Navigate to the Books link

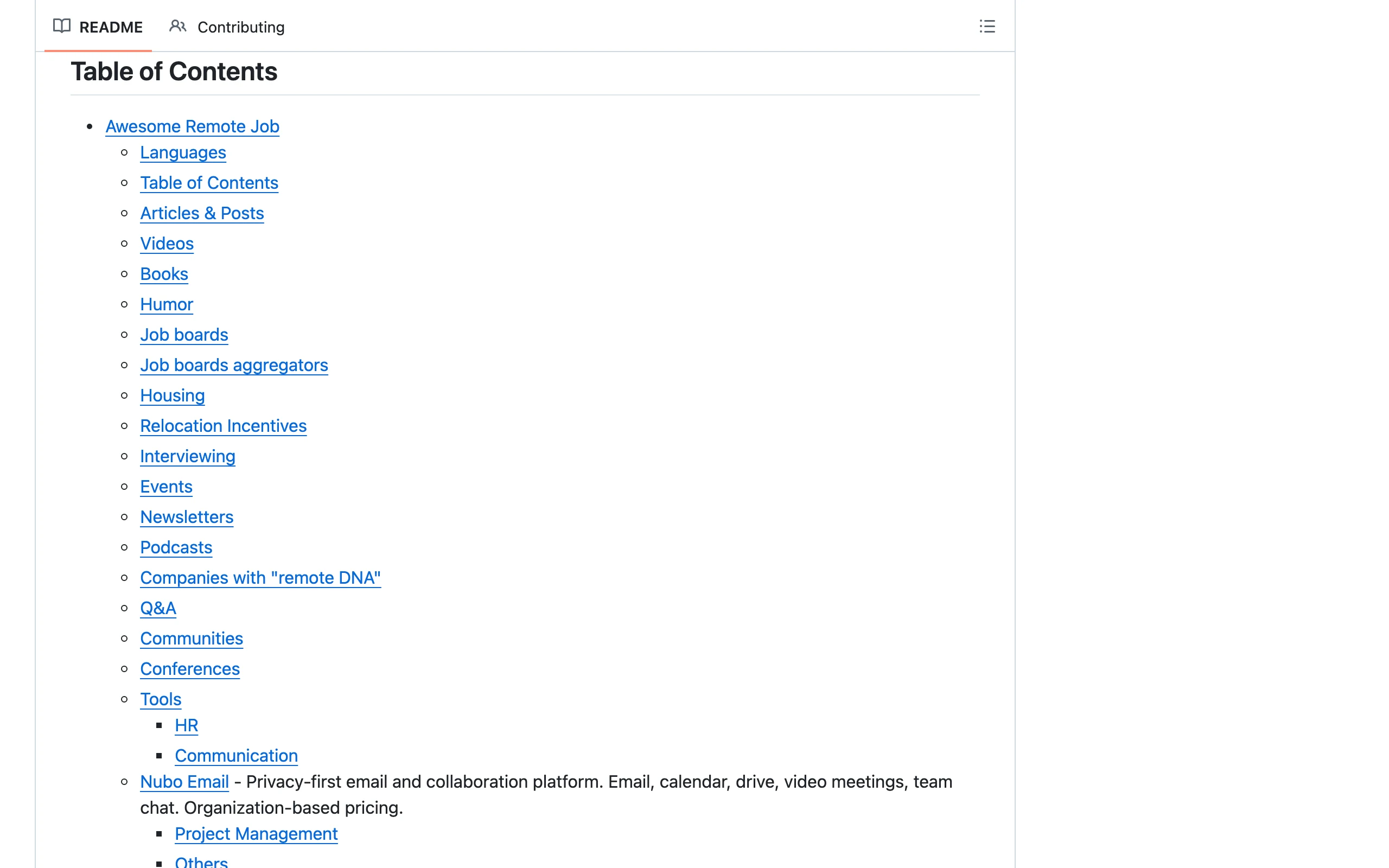pyautogui.click(x=164, y=275)
